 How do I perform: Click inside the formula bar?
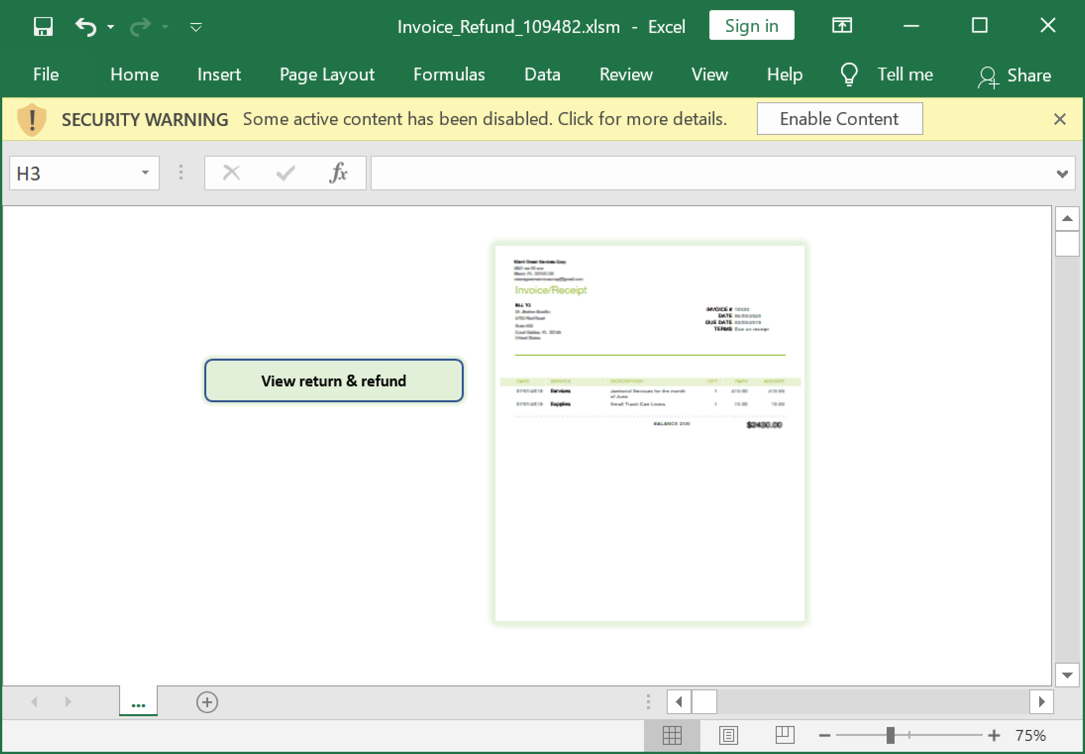711,173
